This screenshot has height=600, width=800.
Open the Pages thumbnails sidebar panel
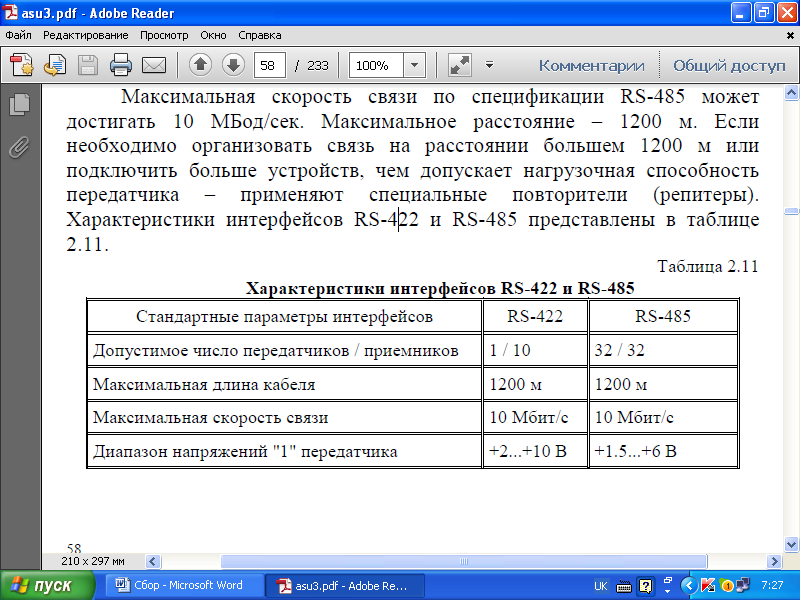tap(19, 104)
